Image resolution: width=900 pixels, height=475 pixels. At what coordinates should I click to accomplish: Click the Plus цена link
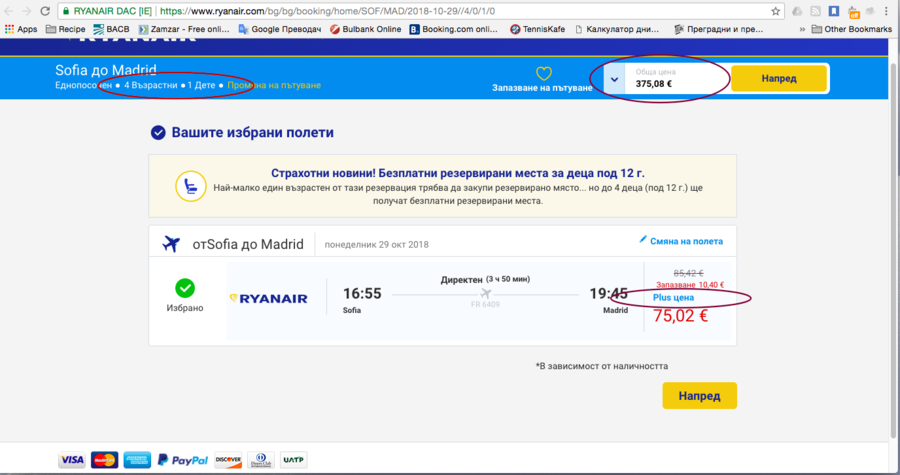point(673,297)
